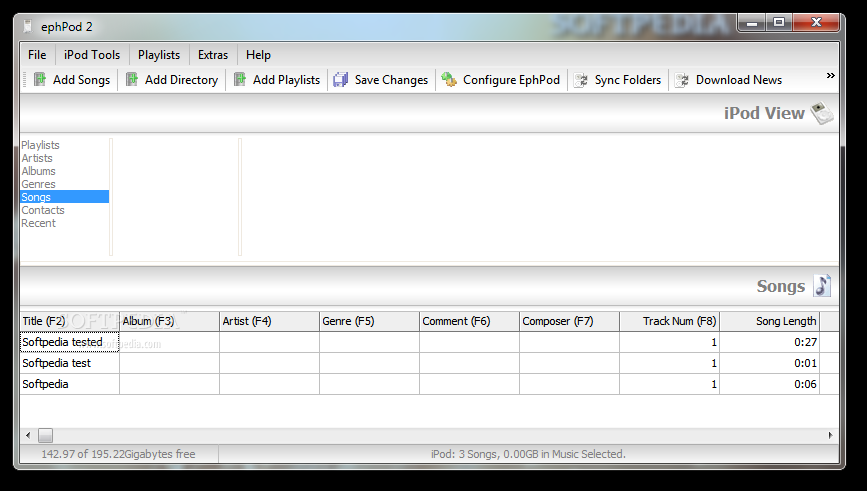Select Artists in the iPod view list
Screen dimensions: 867x491
(37, 158)
